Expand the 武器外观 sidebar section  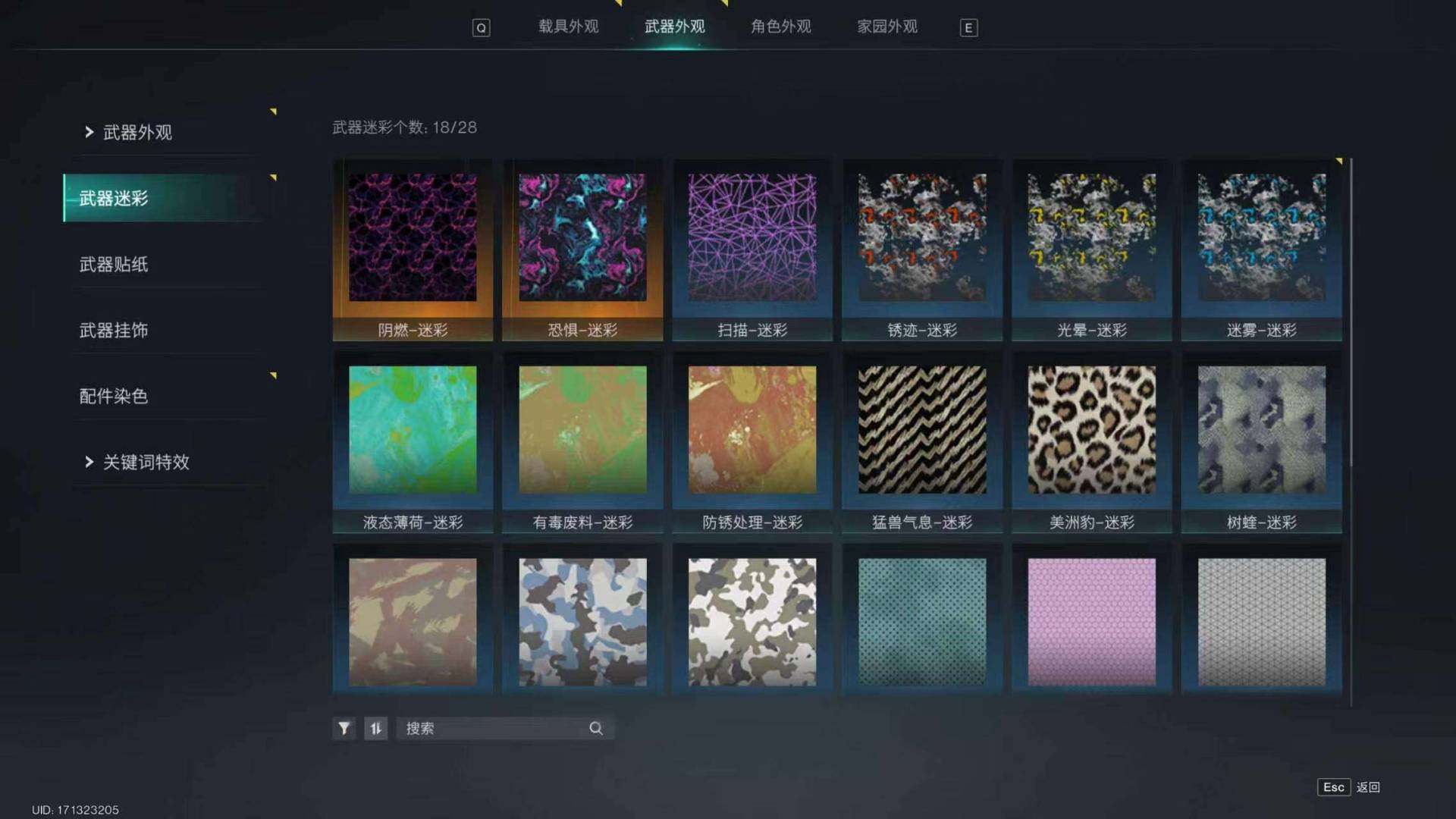[136, 133]
